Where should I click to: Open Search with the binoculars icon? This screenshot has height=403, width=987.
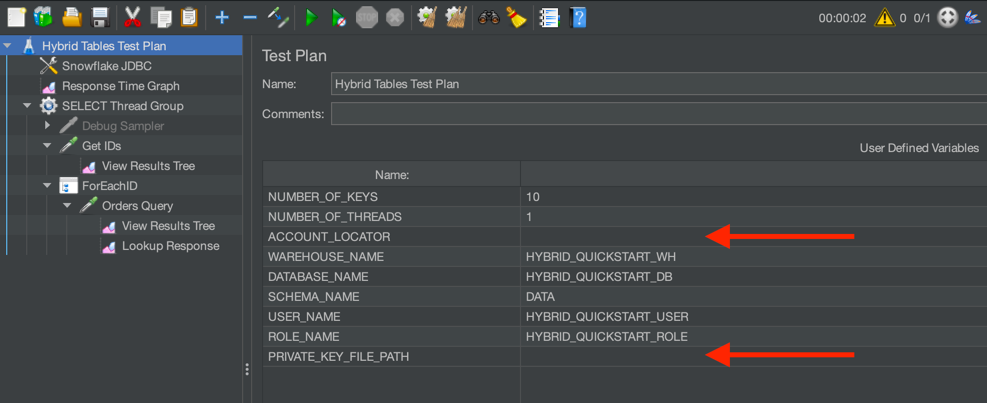tap(489, 17)
